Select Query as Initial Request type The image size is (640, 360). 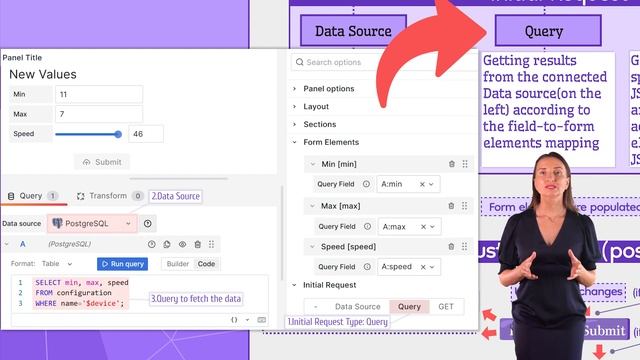tap(409, 307)
